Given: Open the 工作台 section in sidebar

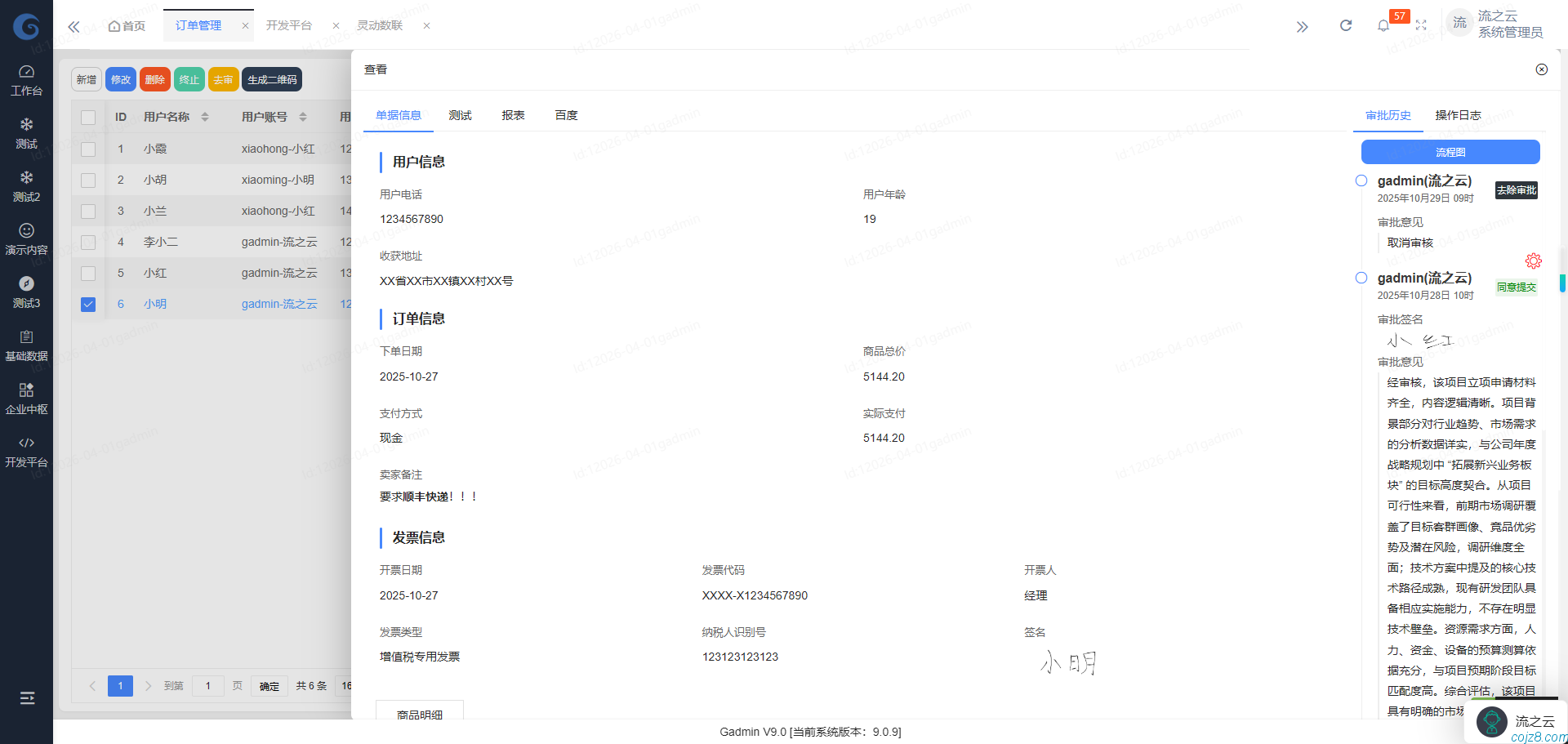Looking at the screenshot, I should [x=27, y=79].
